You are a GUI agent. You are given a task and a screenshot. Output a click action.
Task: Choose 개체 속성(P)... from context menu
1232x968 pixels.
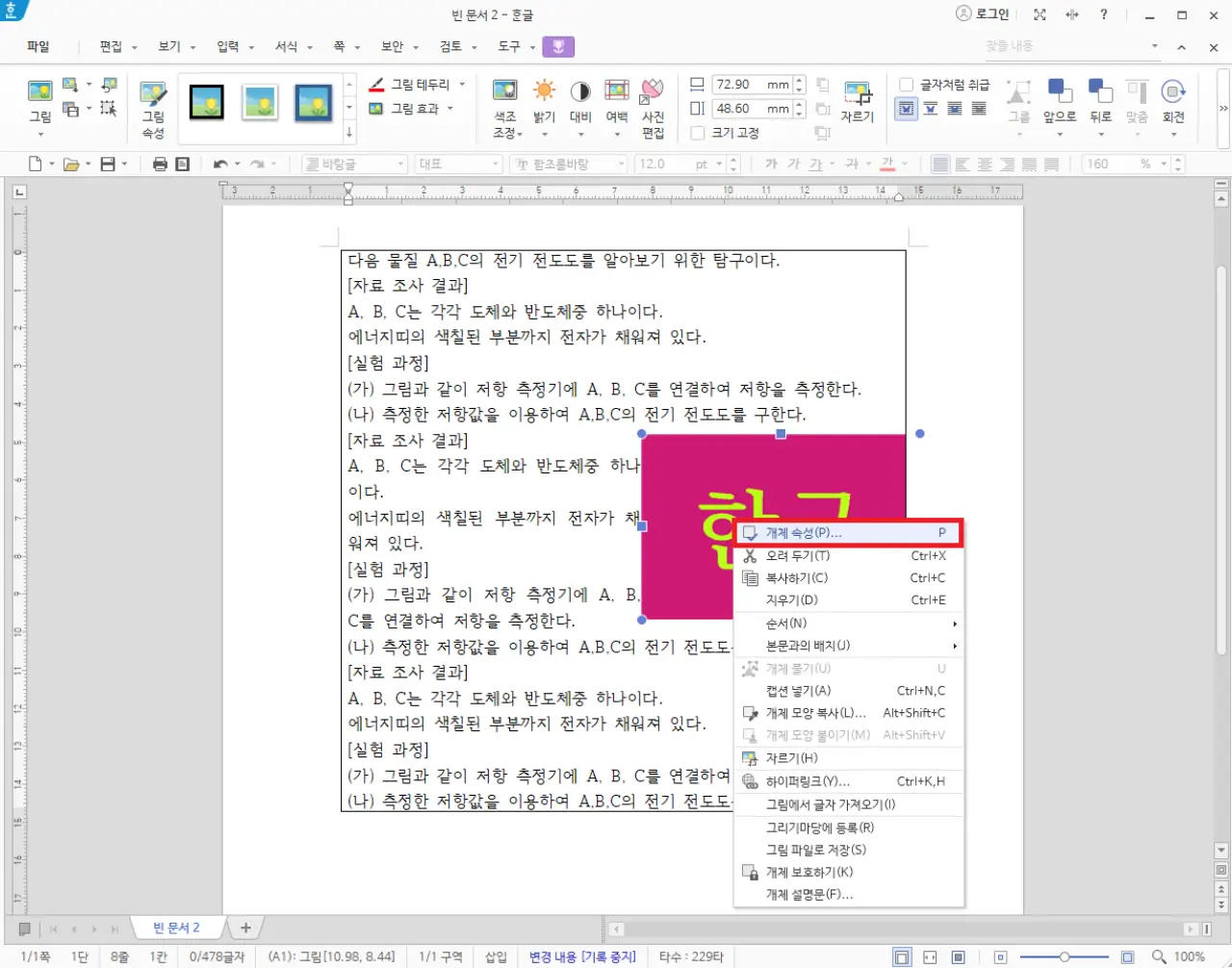(849, 533)
